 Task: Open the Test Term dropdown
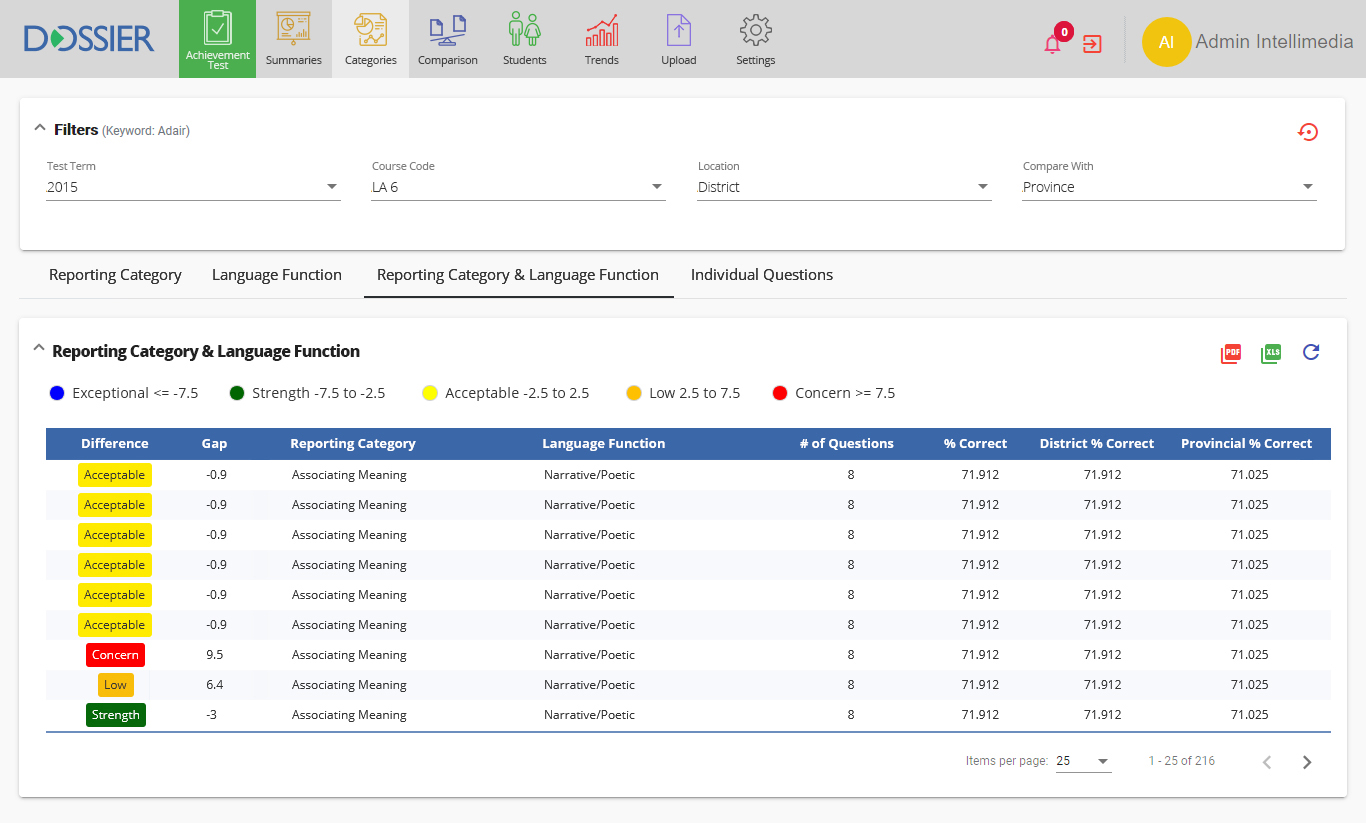pos(193,187)
